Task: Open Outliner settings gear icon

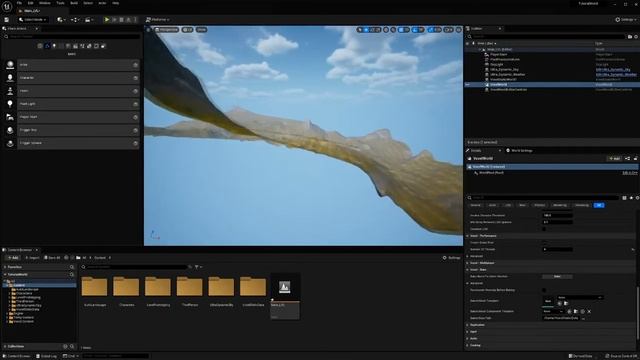Action: tap(636, 37)
